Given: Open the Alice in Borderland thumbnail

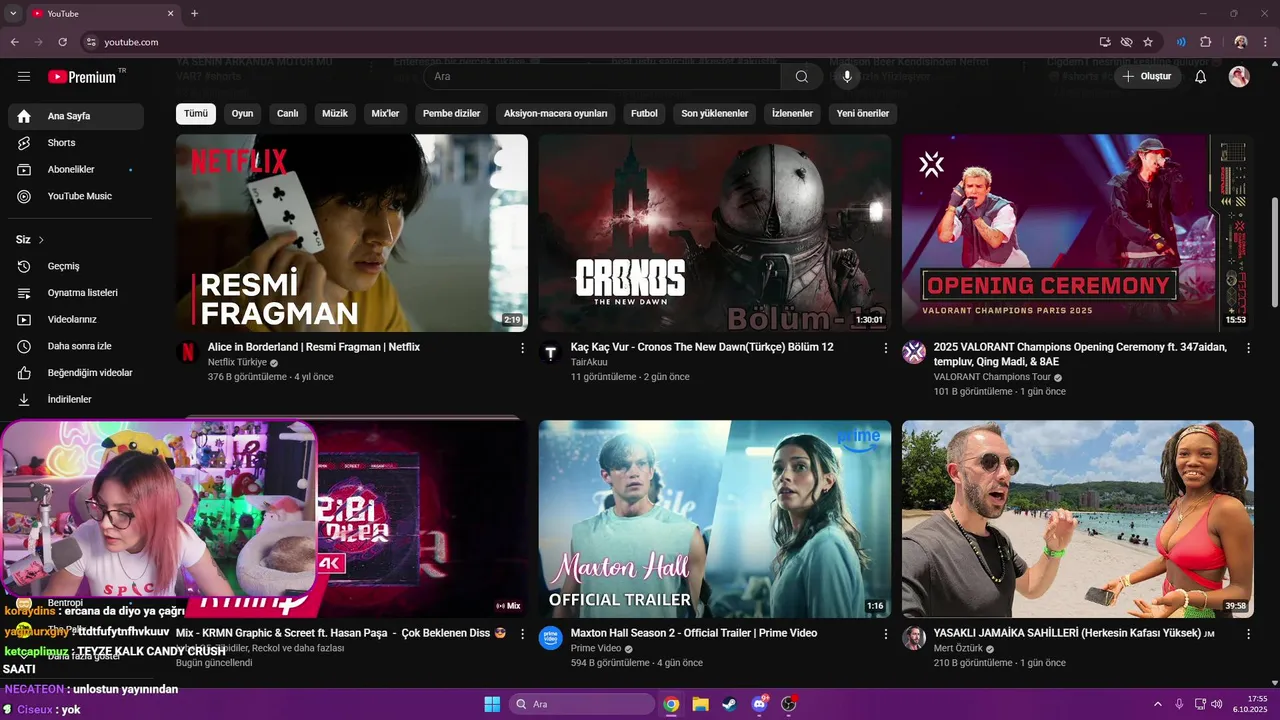Looking at the screenshot, I should pyautogui.click(x=352, y=233).
